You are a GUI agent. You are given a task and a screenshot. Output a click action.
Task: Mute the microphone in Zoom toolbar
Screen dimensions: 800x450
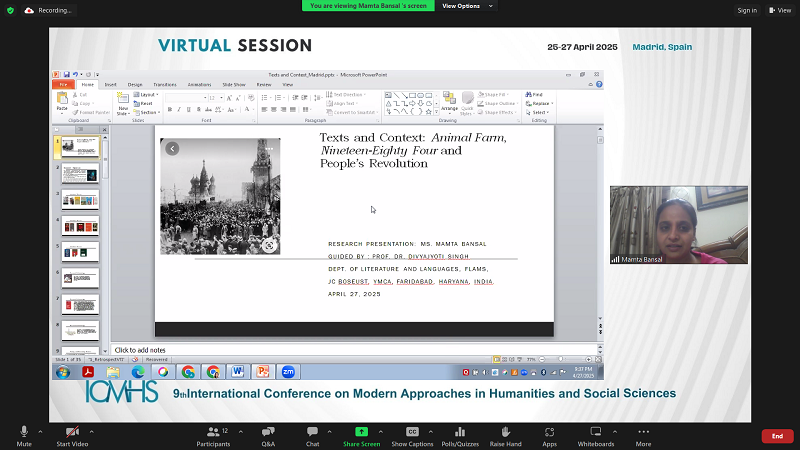pos(24,432)
